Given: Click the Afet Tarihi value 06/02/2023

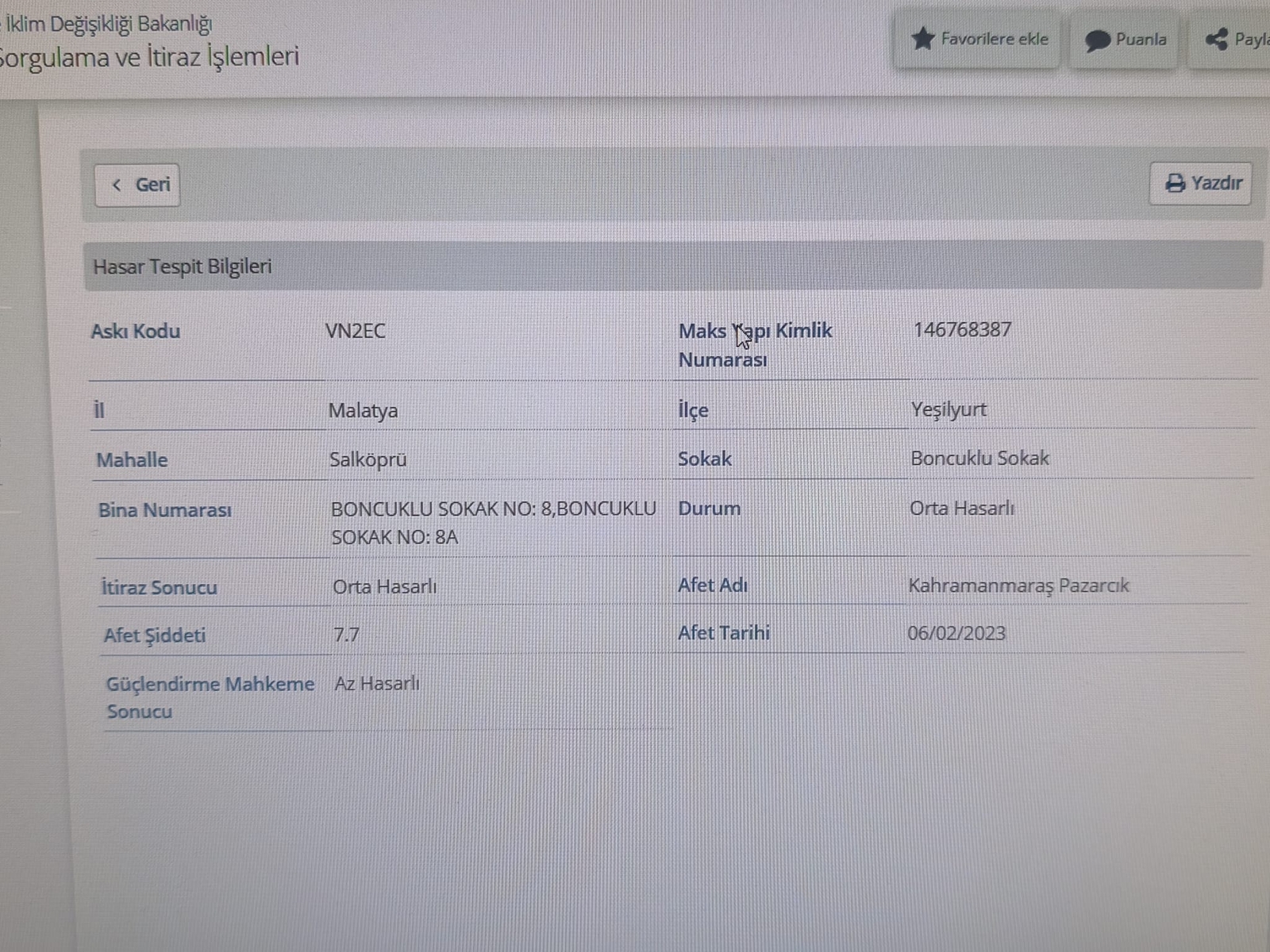Looking at the screenshot, I should (956, 633).
